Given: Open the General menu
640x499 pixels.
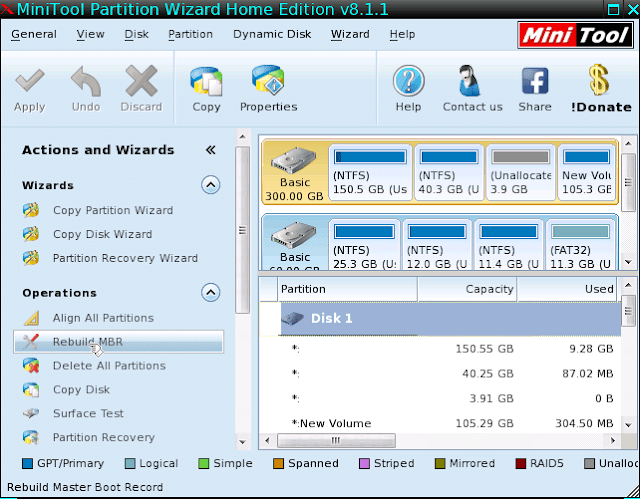Looking at the screenshot, I should click(34, 34).
